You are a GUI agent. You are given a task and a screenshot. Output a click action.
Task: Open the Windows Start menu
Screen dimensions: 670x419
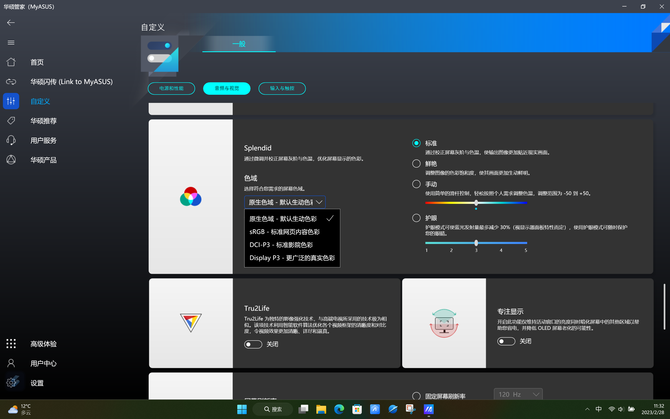pyautogui.click(x=242, y=410)
